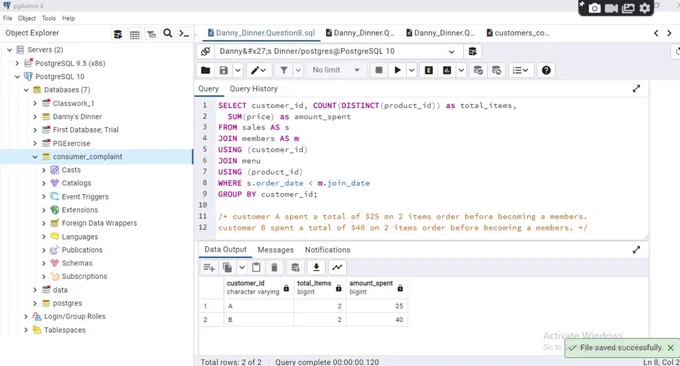Click the View Data table icon
This screenshot has height=366, width=680.
pyautogui.click(x=134, y=34)
